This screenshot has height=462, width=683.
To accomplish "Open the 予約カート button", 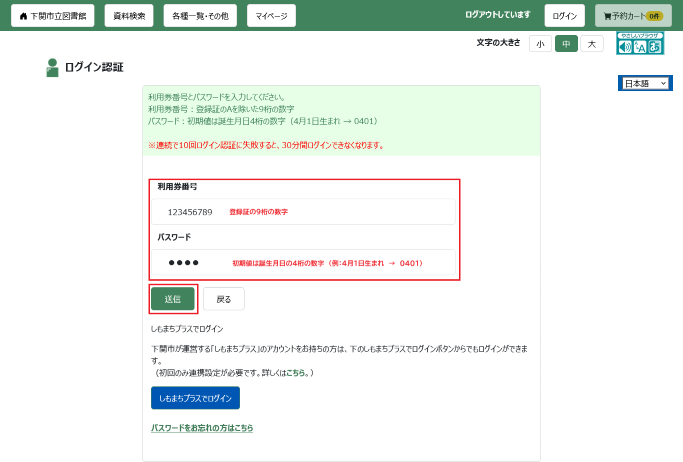I will 633,16.
